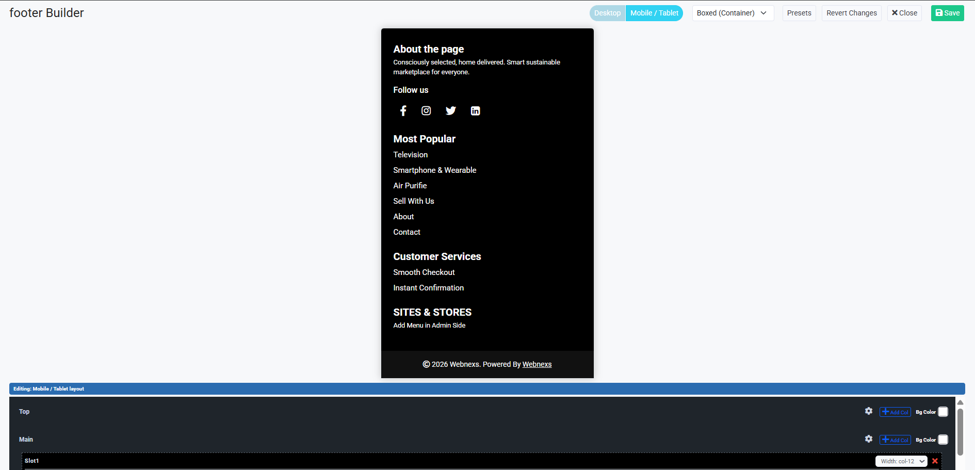The image size is (975, 470).
Task: Click the scrollbar up arrow
Action: click(959, 402)
